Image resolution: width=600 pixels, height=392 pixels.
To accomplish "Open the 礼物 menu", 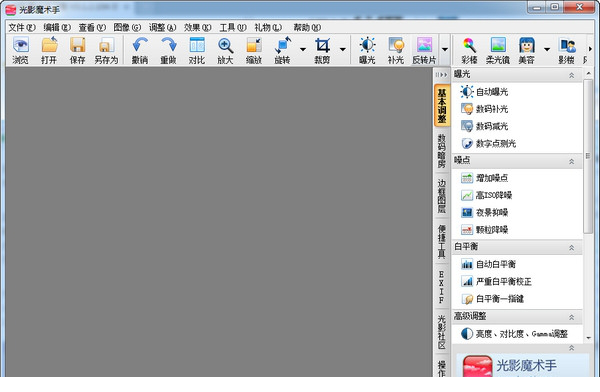I will pyautogui.click(x=268, y=28).
